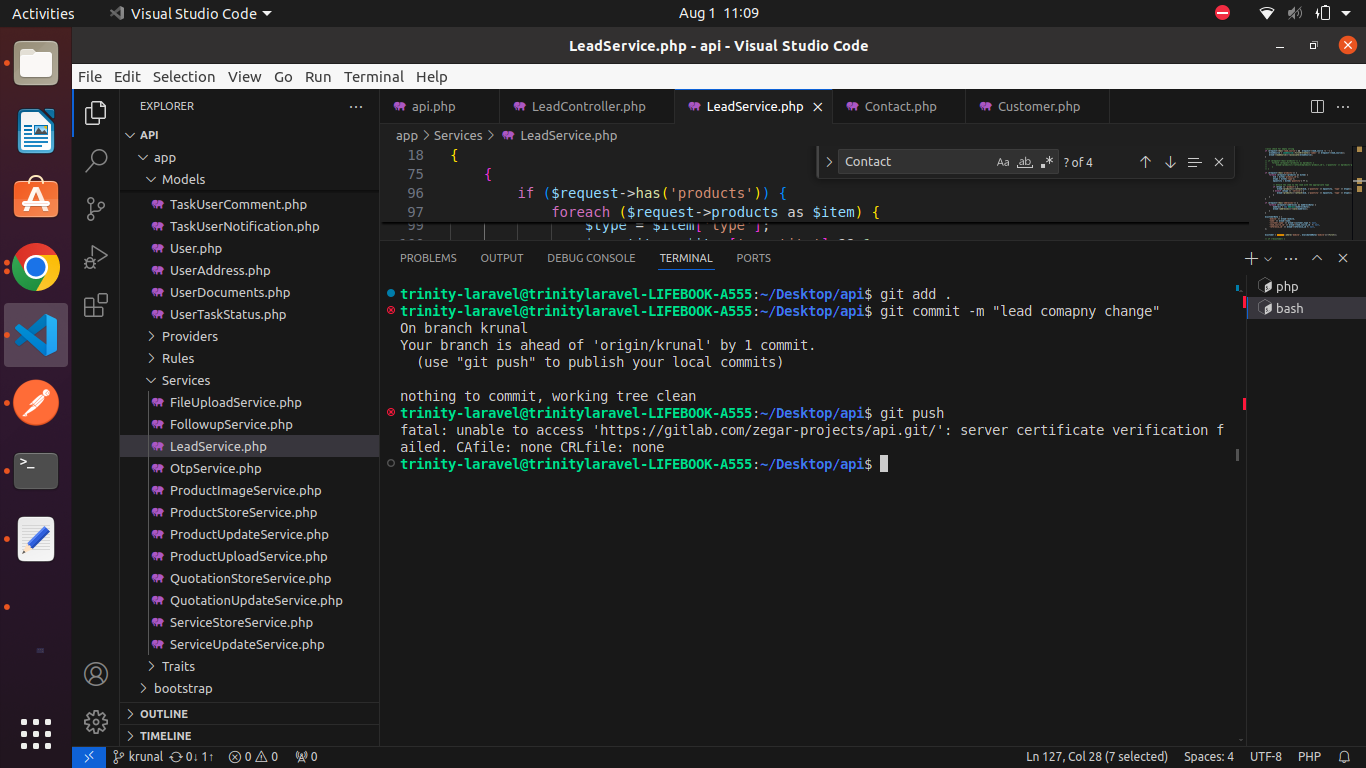Switch to the PROBLEMS panel tab
This screenshot has width=1366, height=768.
click(x=428, y=258)
